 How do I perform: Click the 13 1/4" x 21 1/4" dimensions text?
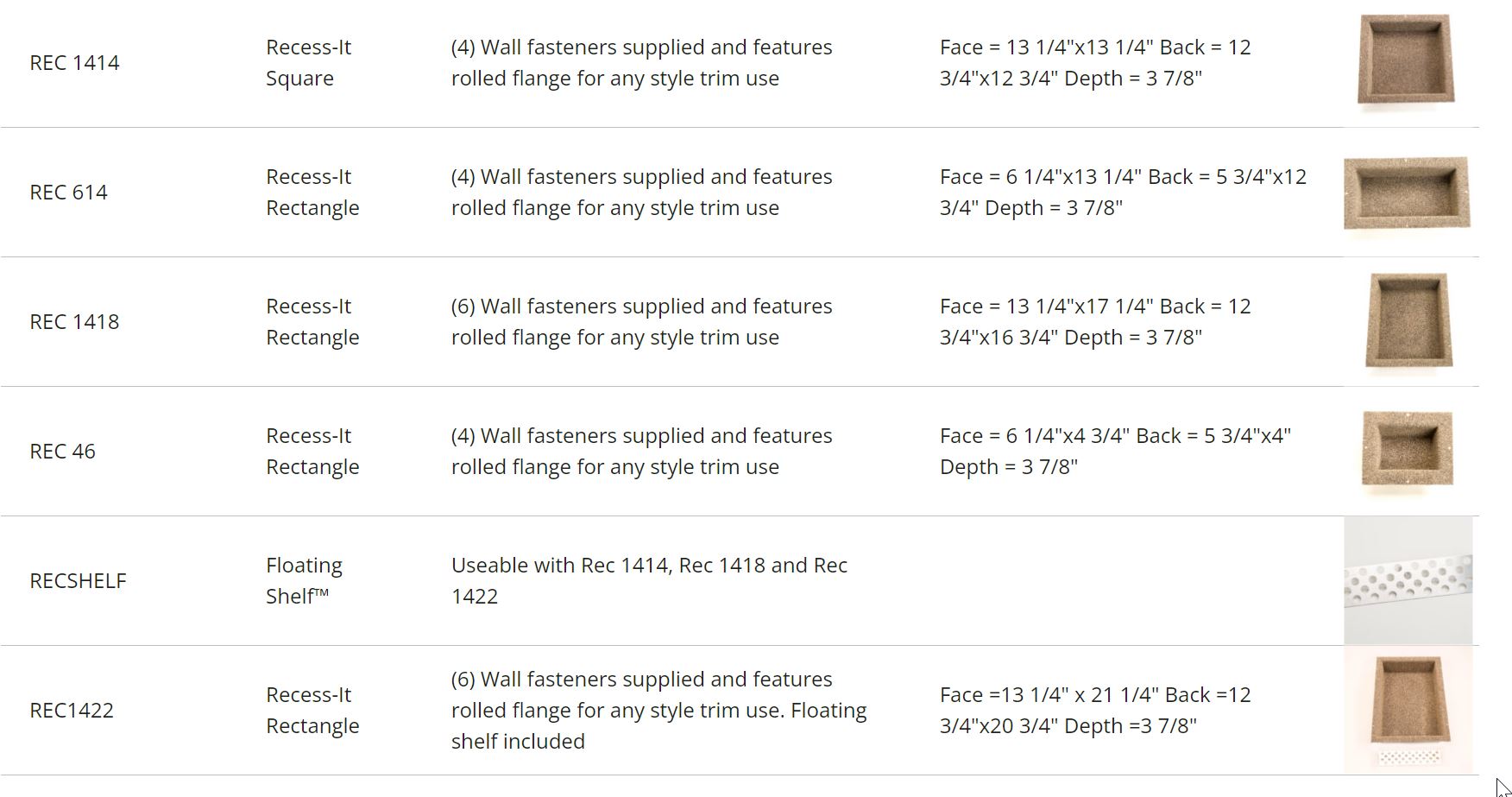pyautogui.click(x=1095, y=711)
